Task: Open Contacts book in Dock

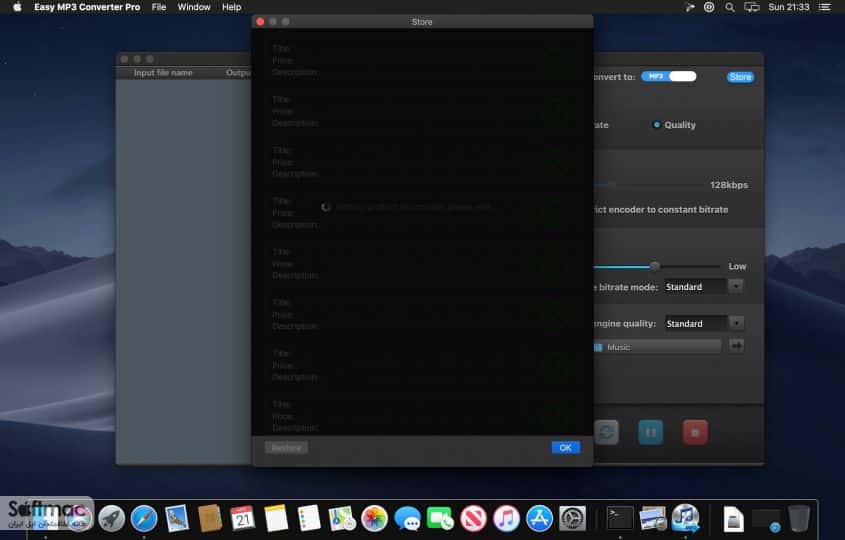Action: (x=210, y=518)
